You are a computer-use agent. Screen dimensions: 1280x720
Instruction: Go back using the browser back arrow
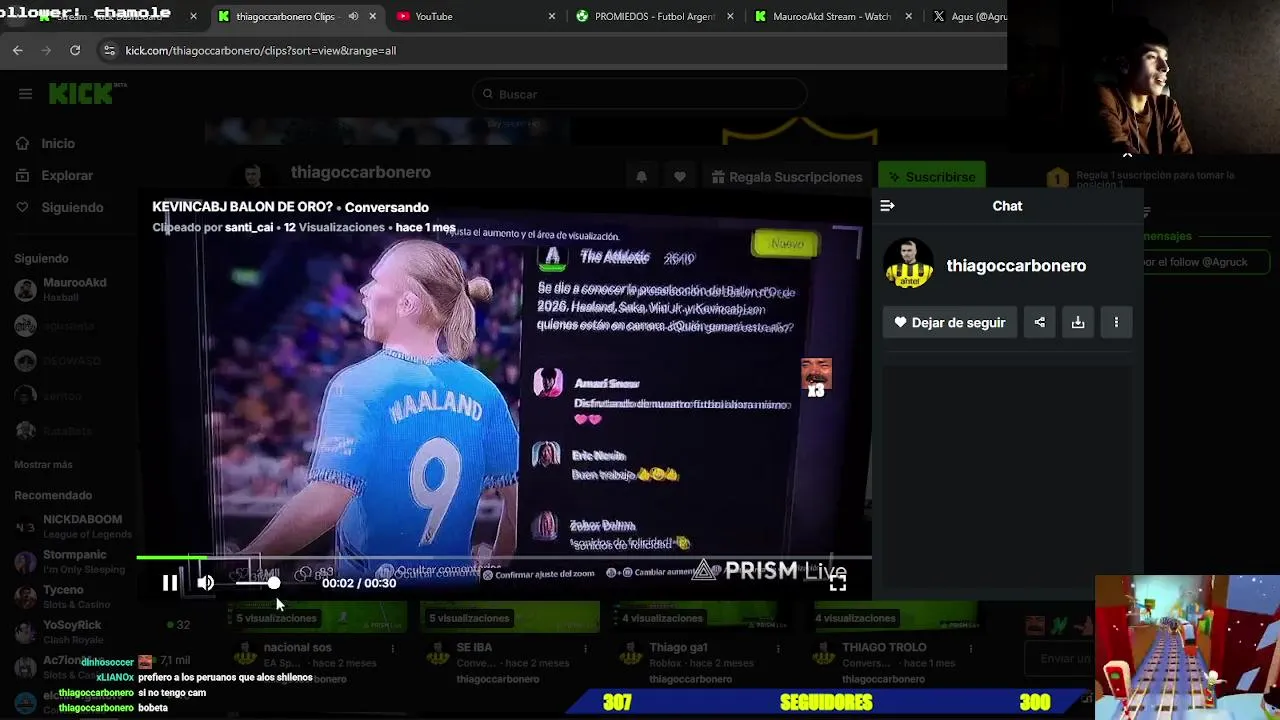(18, 50)
